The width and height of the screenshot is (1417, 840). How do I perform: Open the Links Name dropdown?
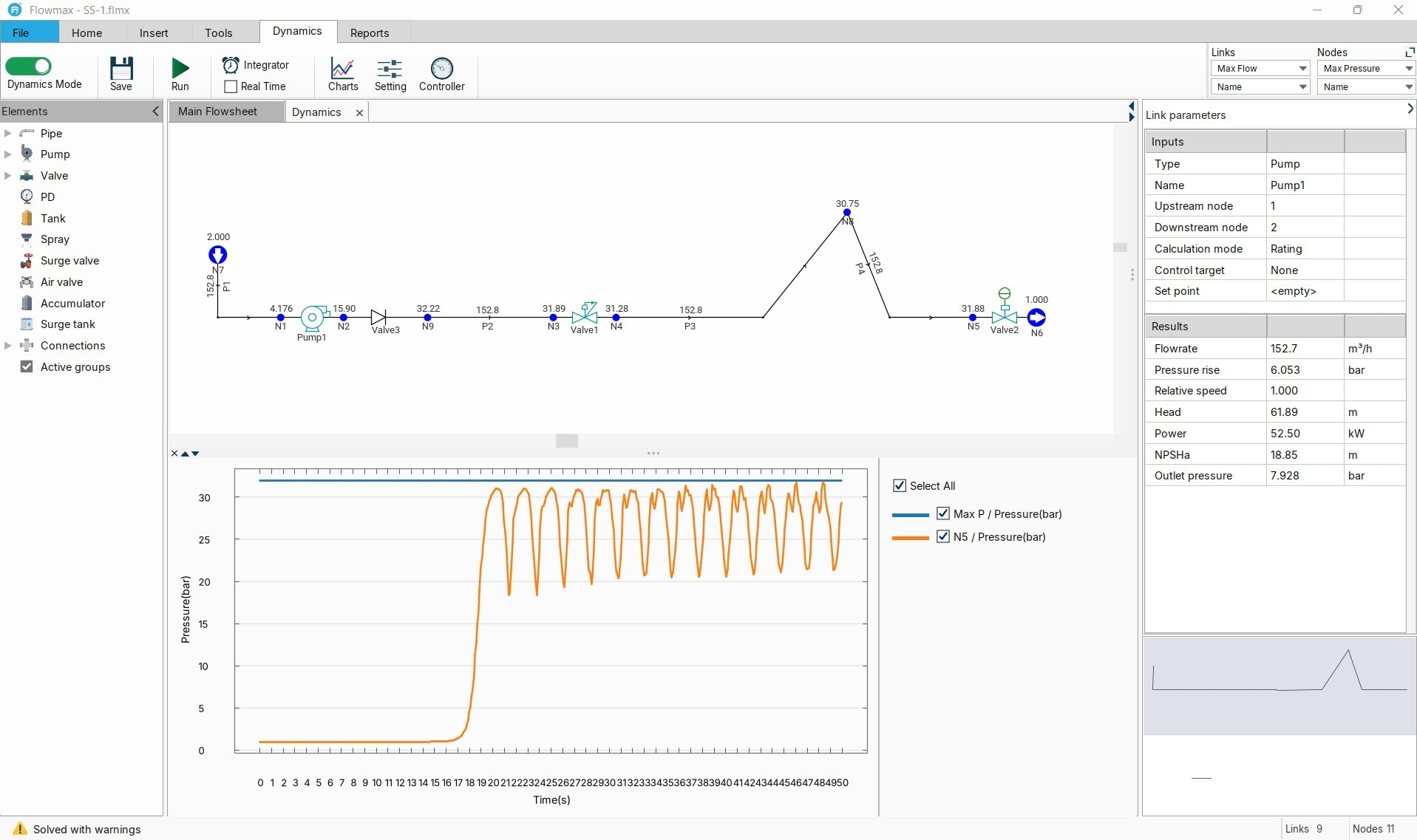click(1260, 87)
